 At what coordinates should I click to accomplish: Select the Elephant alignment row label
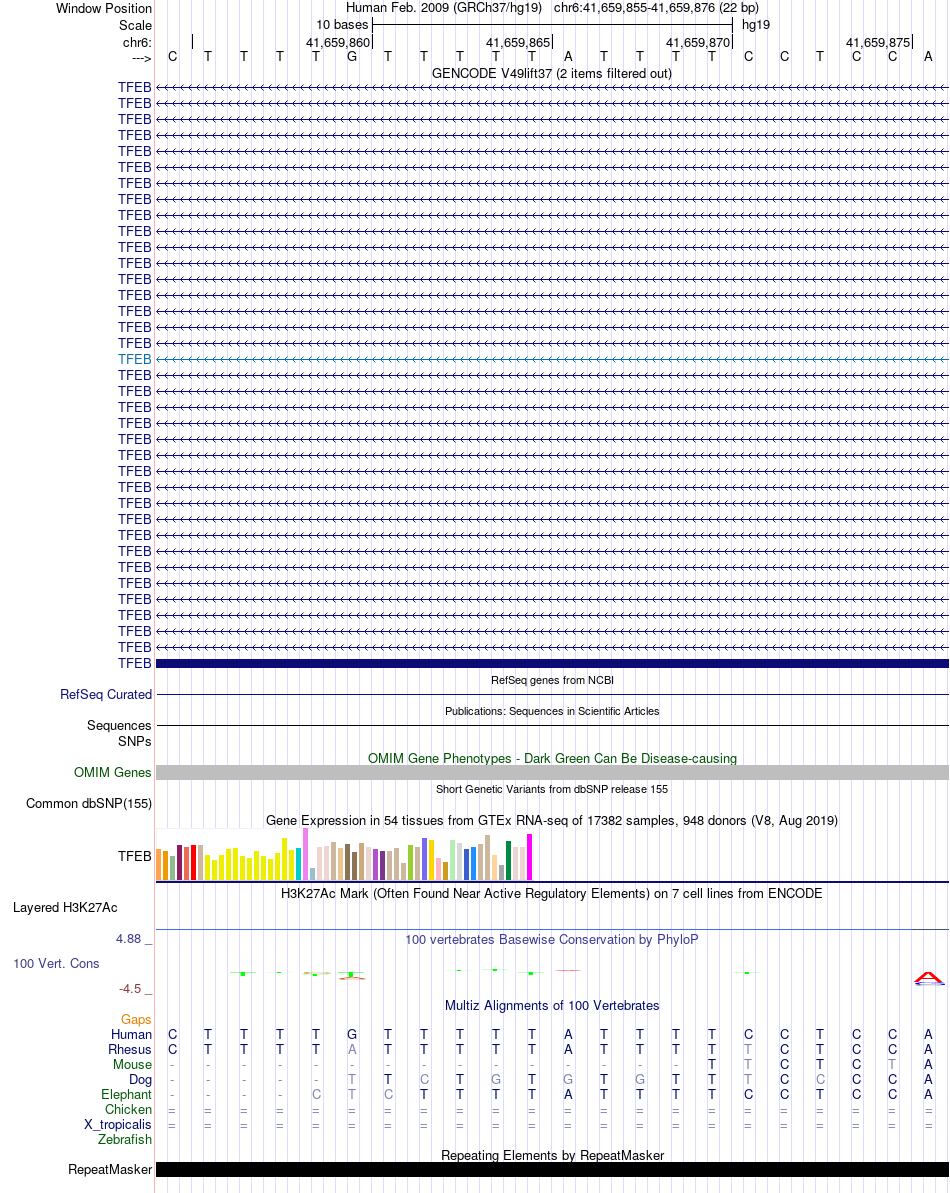pyautogui.click(x=126, y=1094)
